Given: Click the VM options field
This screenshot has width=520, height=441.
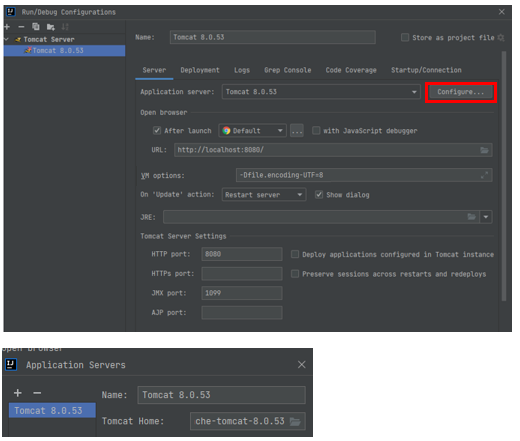Looking at the screenshot, I should click(364, 175).
